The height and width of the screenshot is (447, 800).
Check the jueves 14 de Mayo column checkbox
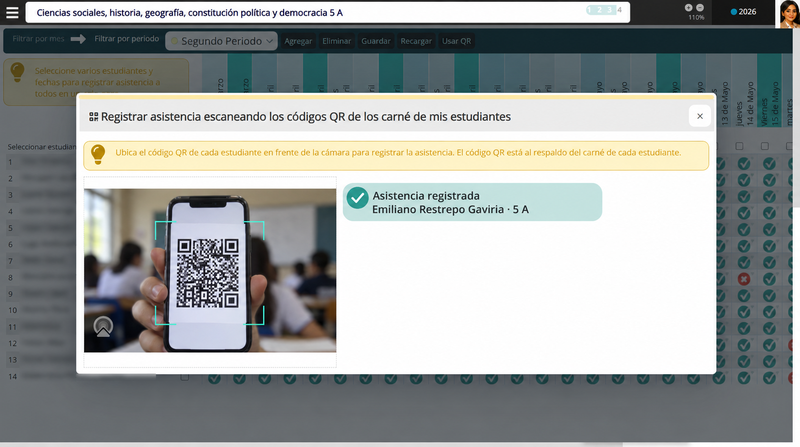click(x=739, y=146)
